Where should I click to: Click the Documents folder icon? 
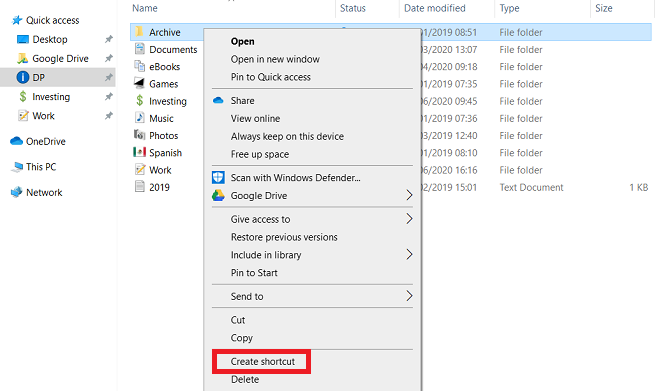click(139, 49)
